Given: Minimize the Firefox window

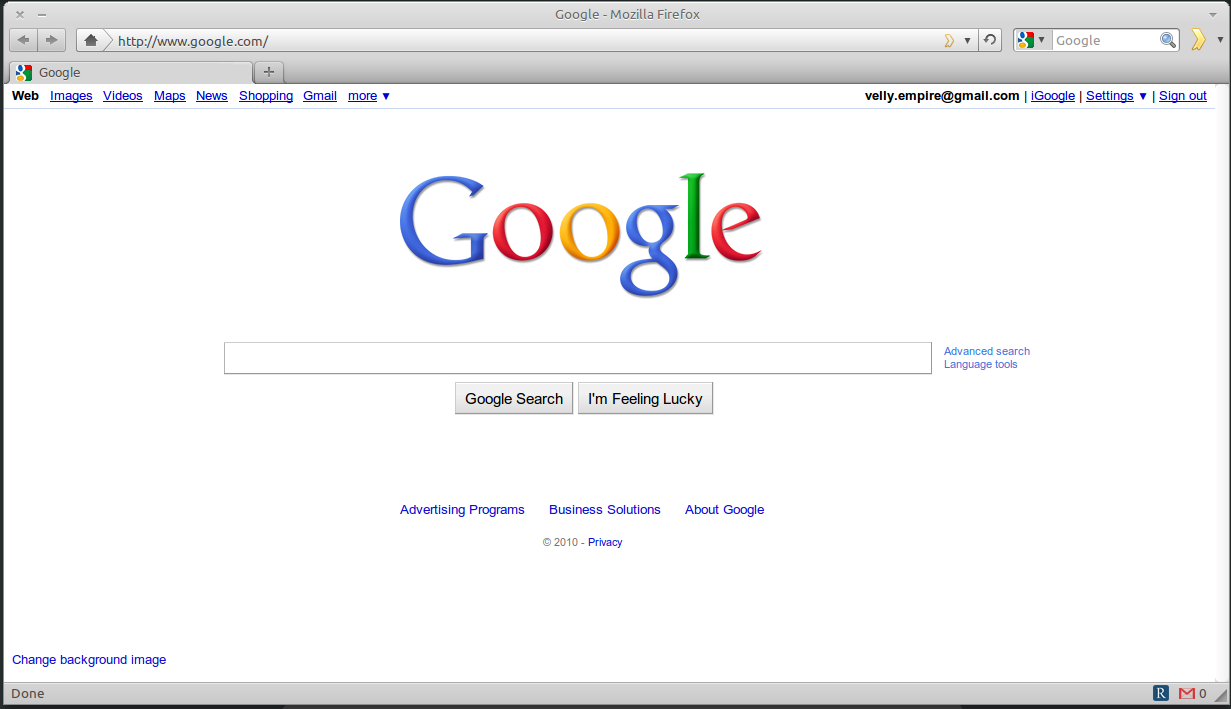Looking at the screenshot, I should [42, 14].
